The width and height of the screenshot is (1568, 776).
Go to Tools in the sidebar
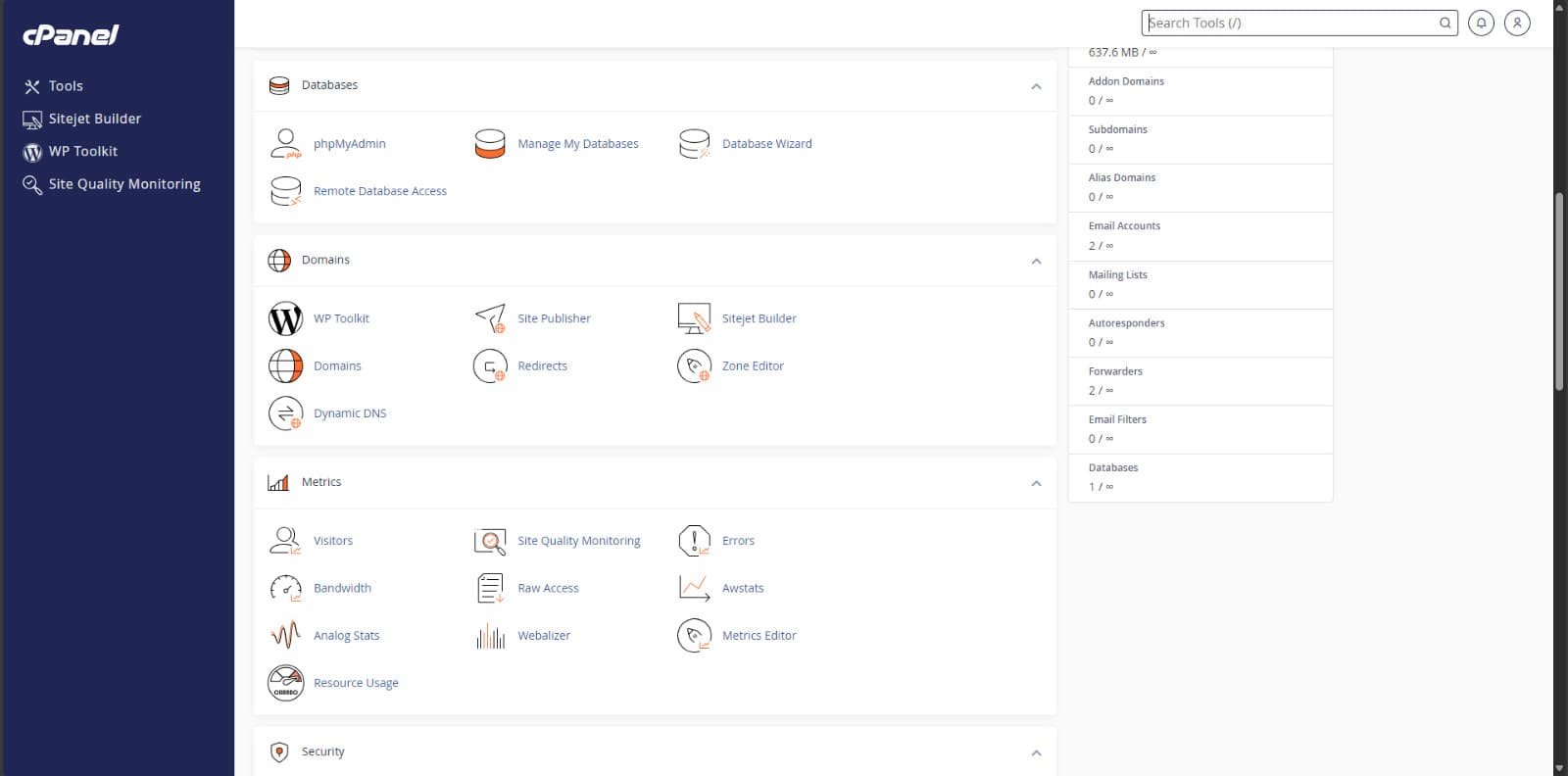coord(66,86)
